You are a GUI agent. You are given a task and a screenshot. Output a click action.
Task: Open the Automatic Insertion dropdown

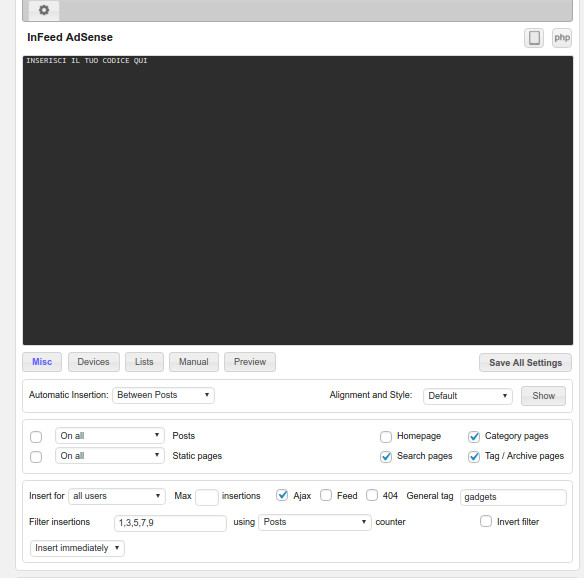click(163, 395)
